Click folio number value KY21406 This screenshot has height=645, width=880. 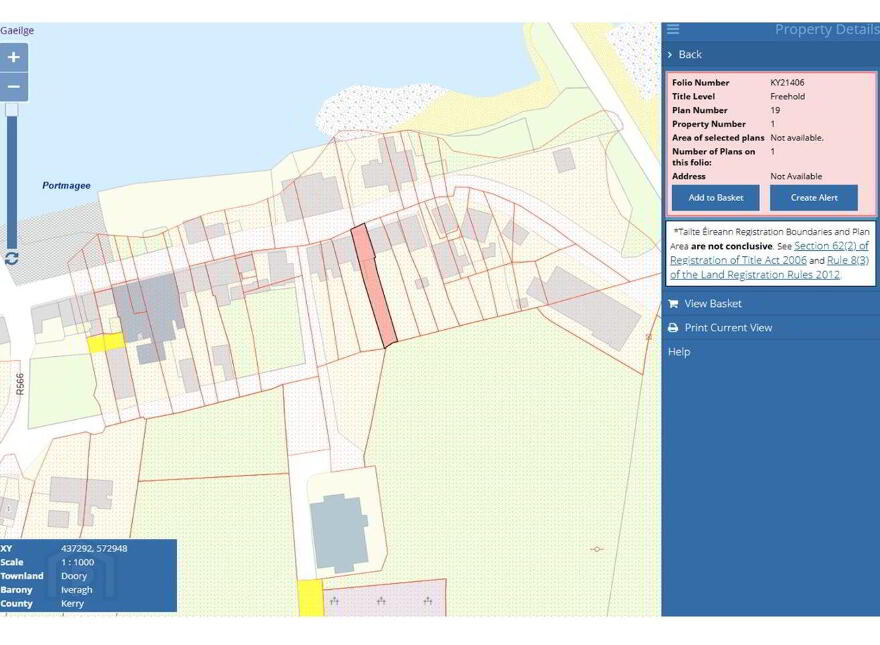pos(787,83)
